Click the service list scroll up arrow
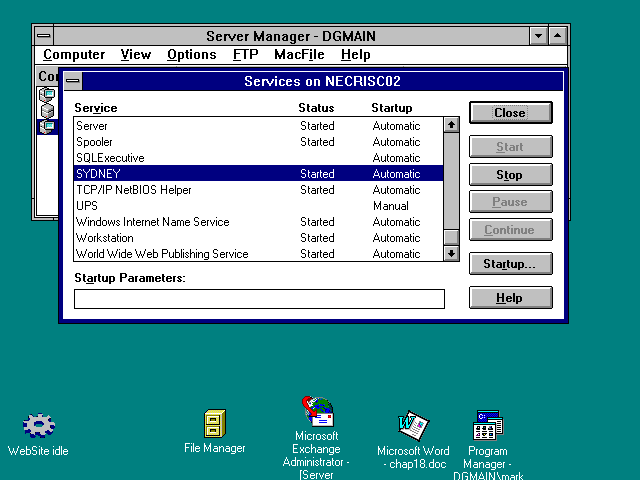This screenshot has width=640, height=480. 451,125
